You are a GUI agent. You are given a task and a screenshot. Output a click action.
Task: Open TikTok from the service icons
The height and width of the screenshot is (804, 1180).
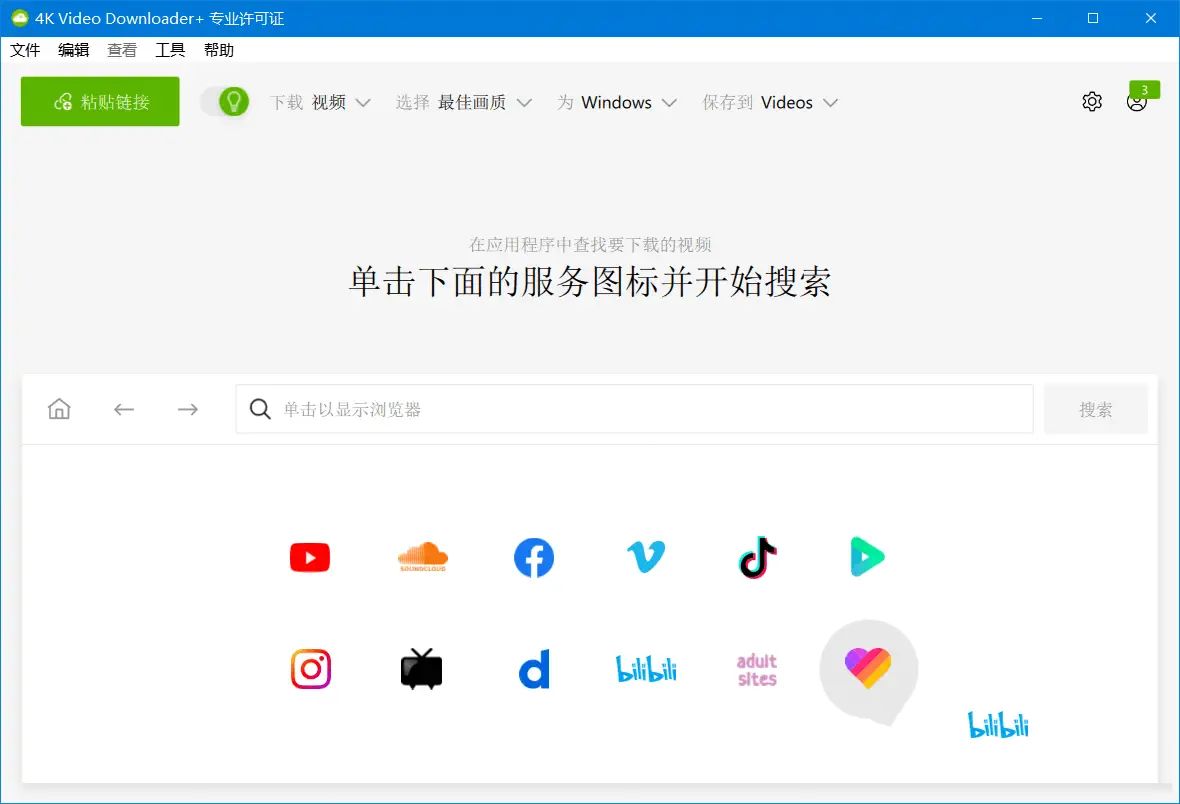[x=756, y=557]
